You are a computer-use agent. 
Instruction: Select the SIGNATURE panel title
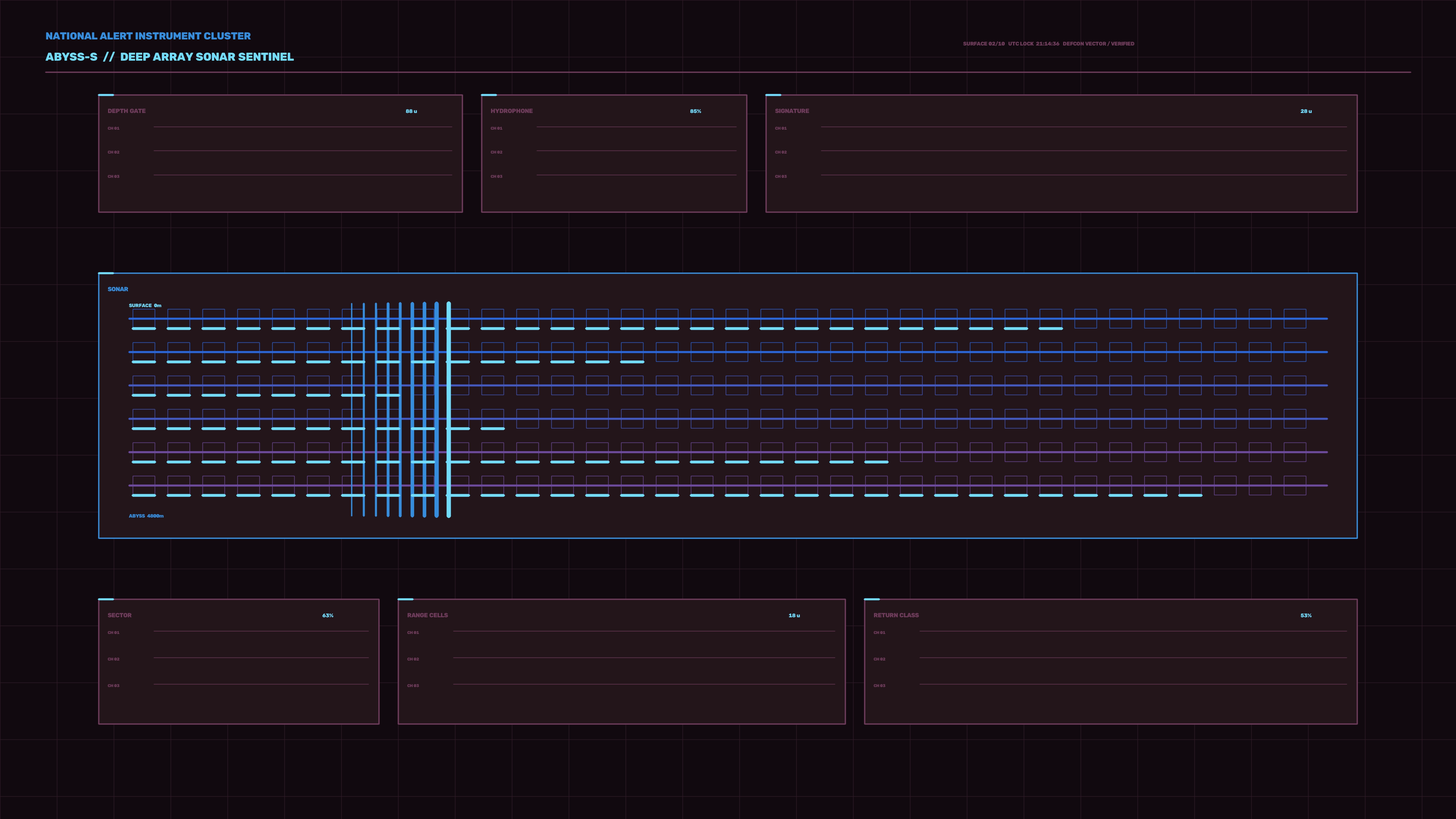coord(792,111)
